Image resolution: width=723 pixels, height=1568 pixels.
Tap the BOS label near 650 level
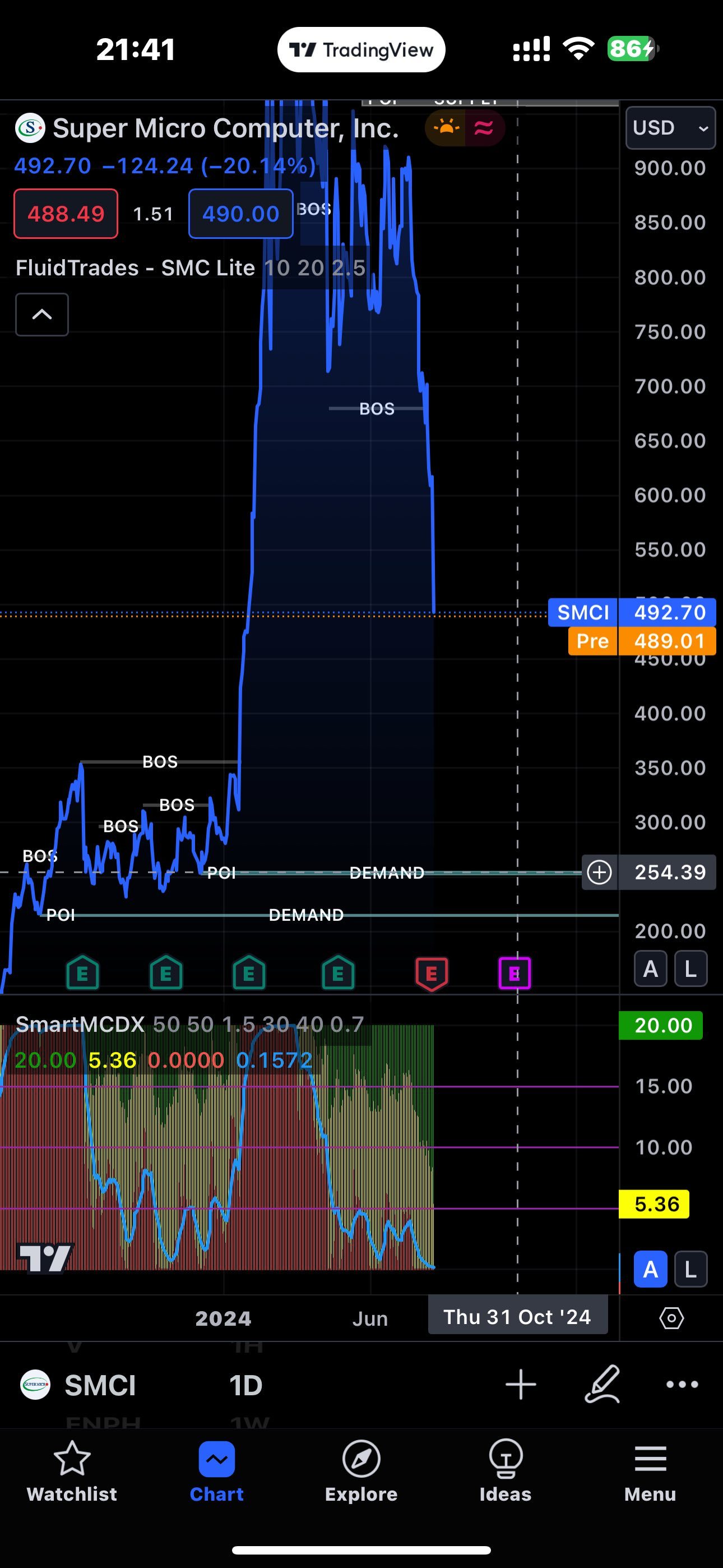pyautogui.click(x=377, y=408)
